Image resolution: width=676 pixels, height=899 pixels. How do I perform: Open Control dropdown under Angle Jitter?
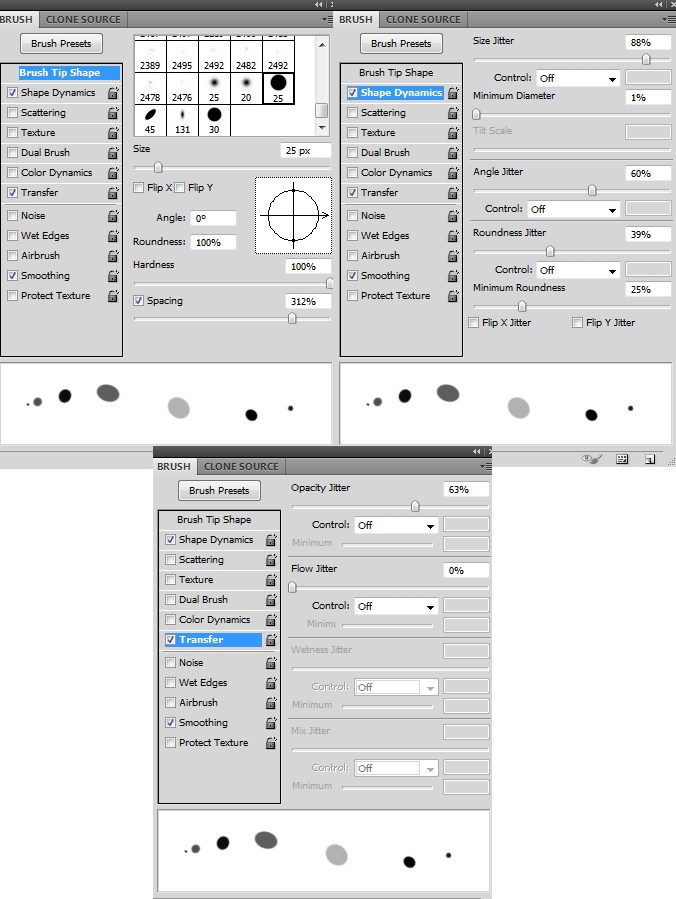(x=574, y=209)
